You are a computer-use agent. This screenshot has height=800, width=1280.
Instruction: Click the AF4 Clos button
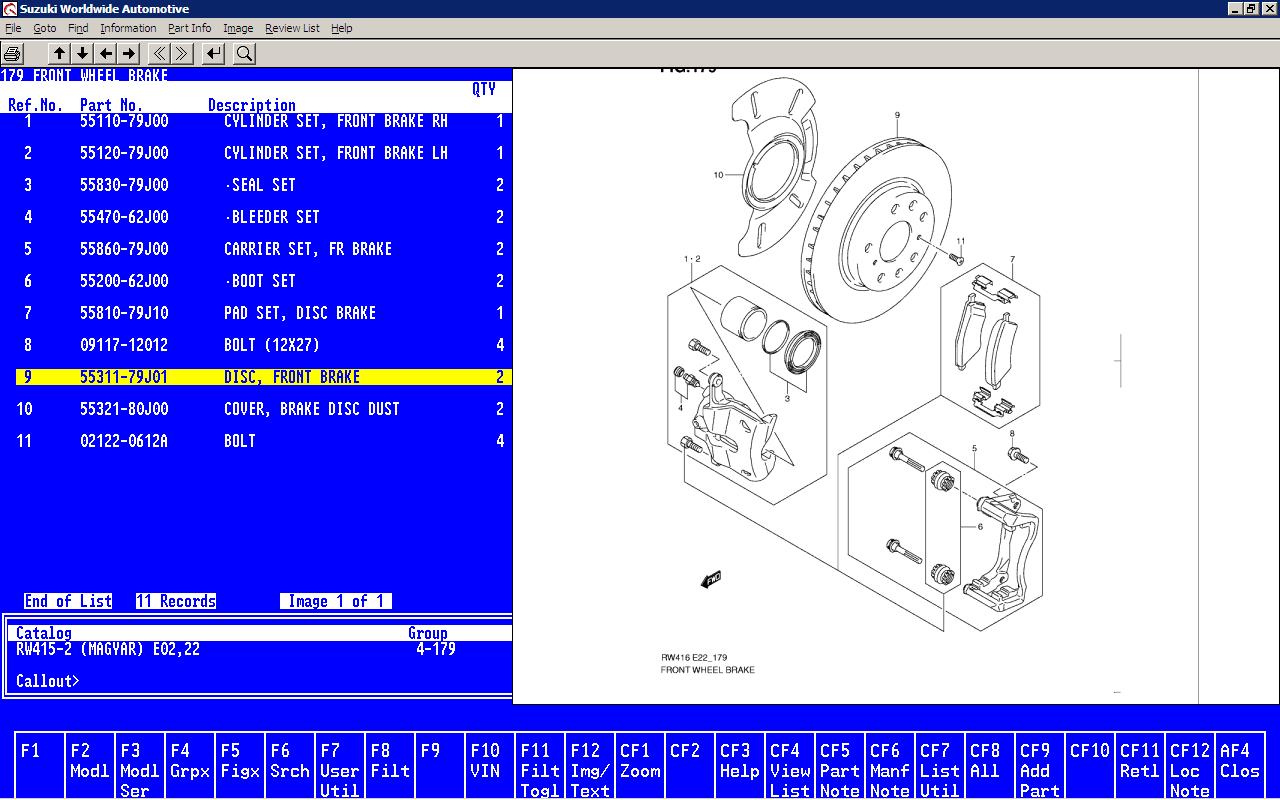pyautogui.click(x=1240, y=766)
